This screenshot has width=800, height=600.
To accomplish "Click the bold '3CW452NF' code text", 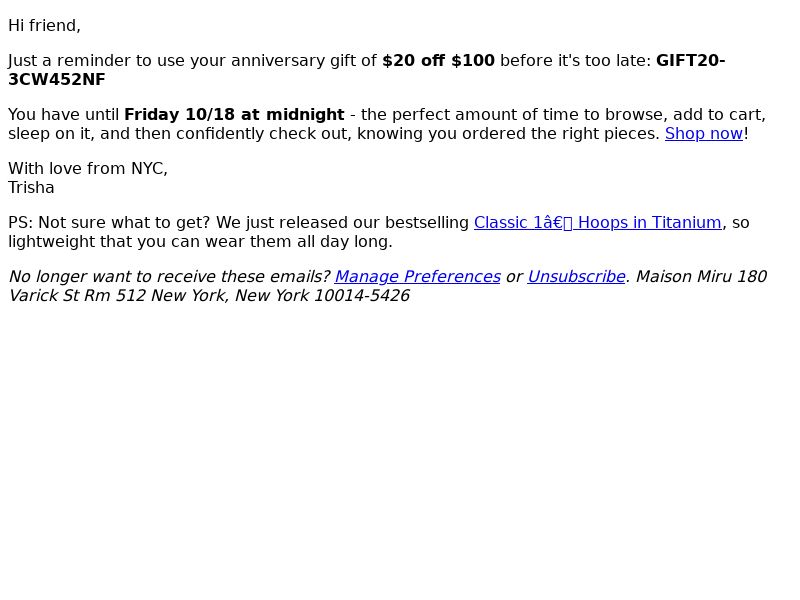I will [57, 80].
